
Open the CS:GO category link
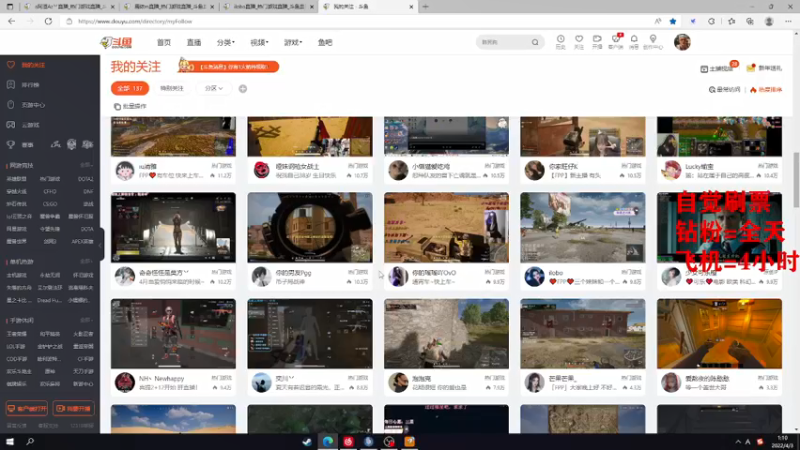50,204
